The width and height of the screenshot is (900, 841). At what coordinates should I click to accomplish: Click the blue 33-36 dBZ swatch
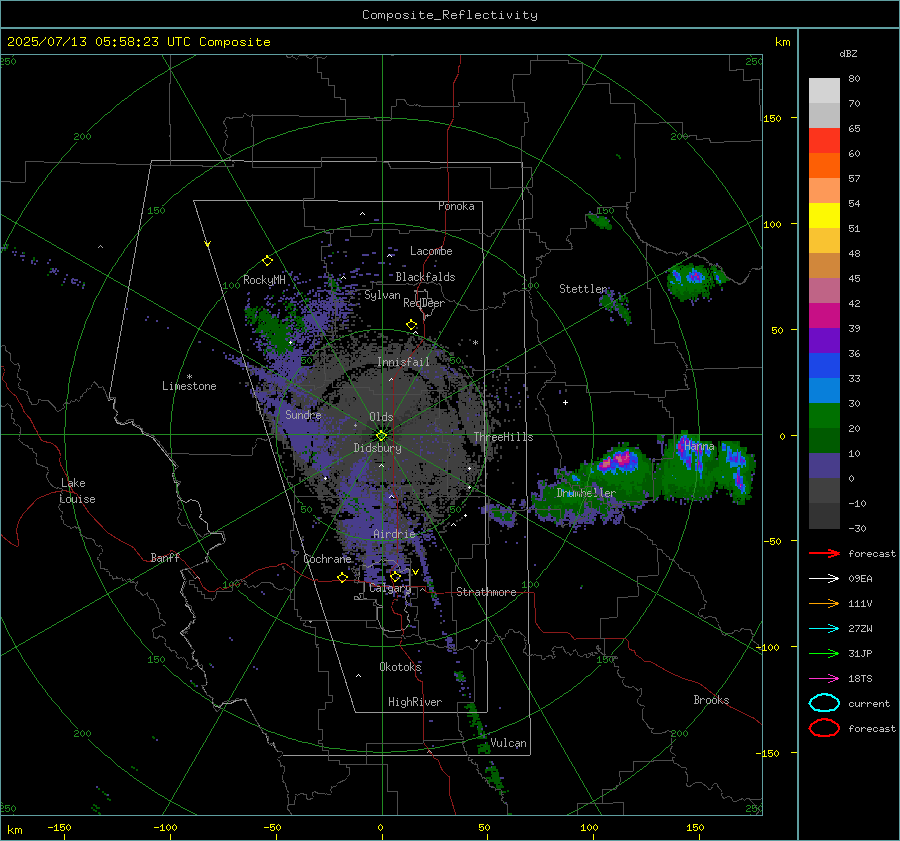click(824, 365)
